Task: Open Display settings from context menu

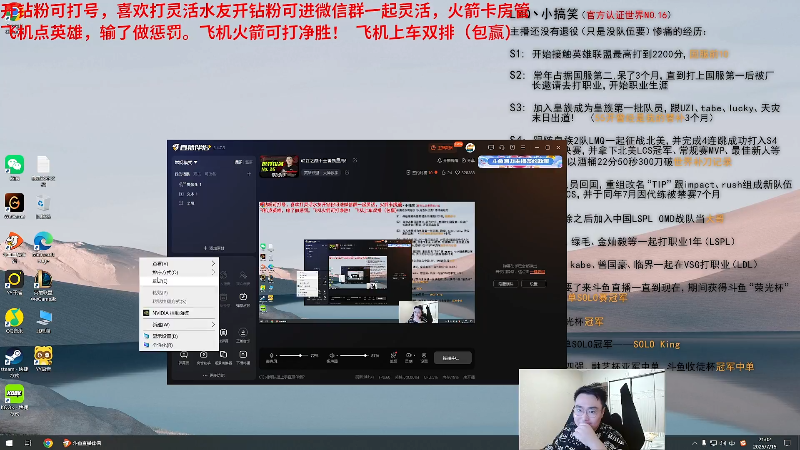Action: coord(179,336)
